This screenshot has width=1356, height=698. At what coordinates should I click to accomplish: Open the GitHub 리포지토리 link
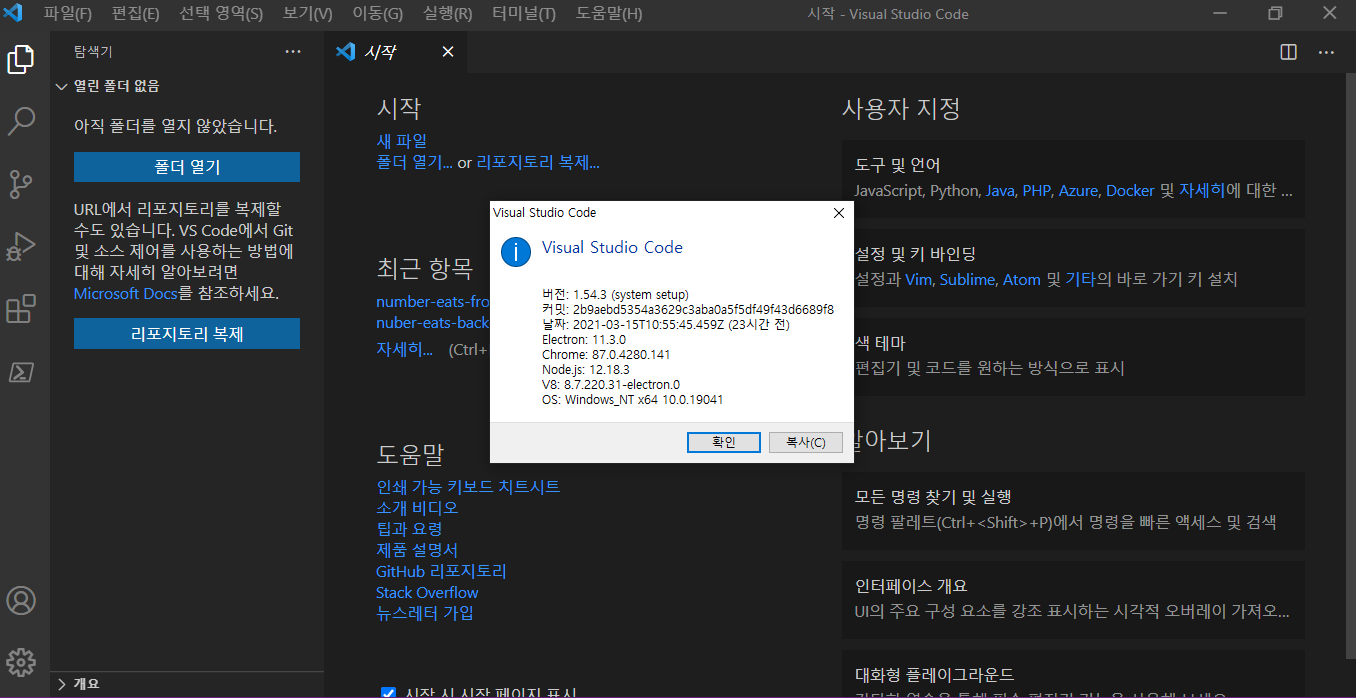tap(441, 572)
